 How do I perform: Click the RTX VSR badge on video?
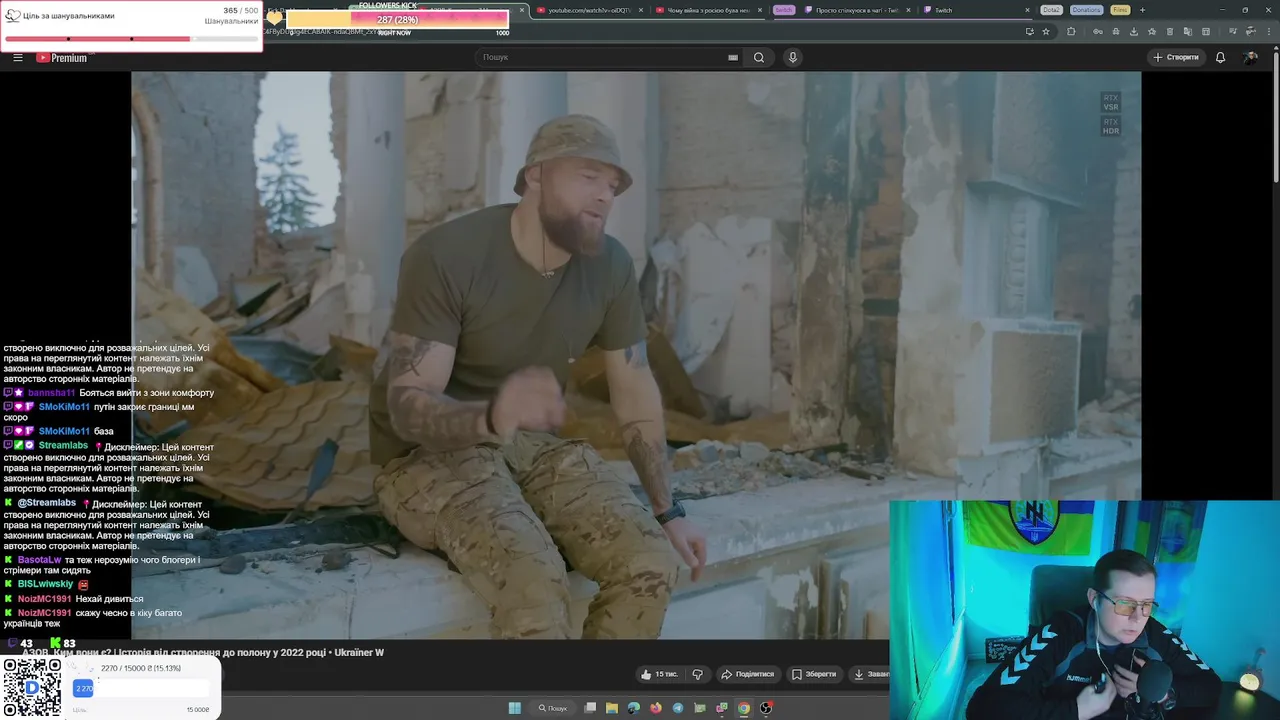[x=1111, y=102]
